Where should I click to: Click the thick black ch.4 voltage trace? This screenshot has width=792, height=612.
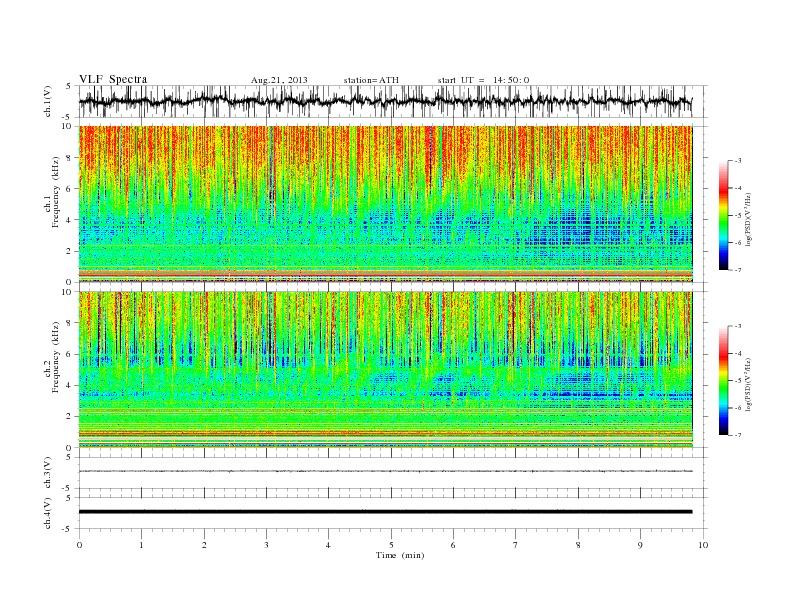pyautogui.click(x=385, y=512)
